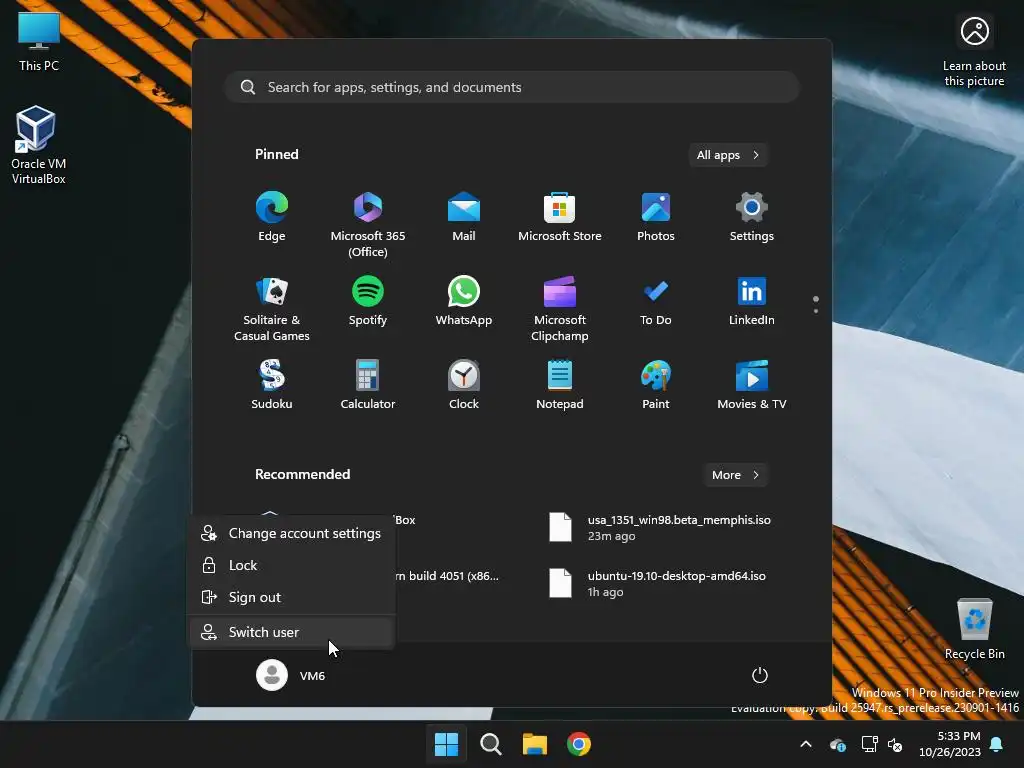Launch Notepad
This screenshot has height=768, width=1024.
(560, 385)
